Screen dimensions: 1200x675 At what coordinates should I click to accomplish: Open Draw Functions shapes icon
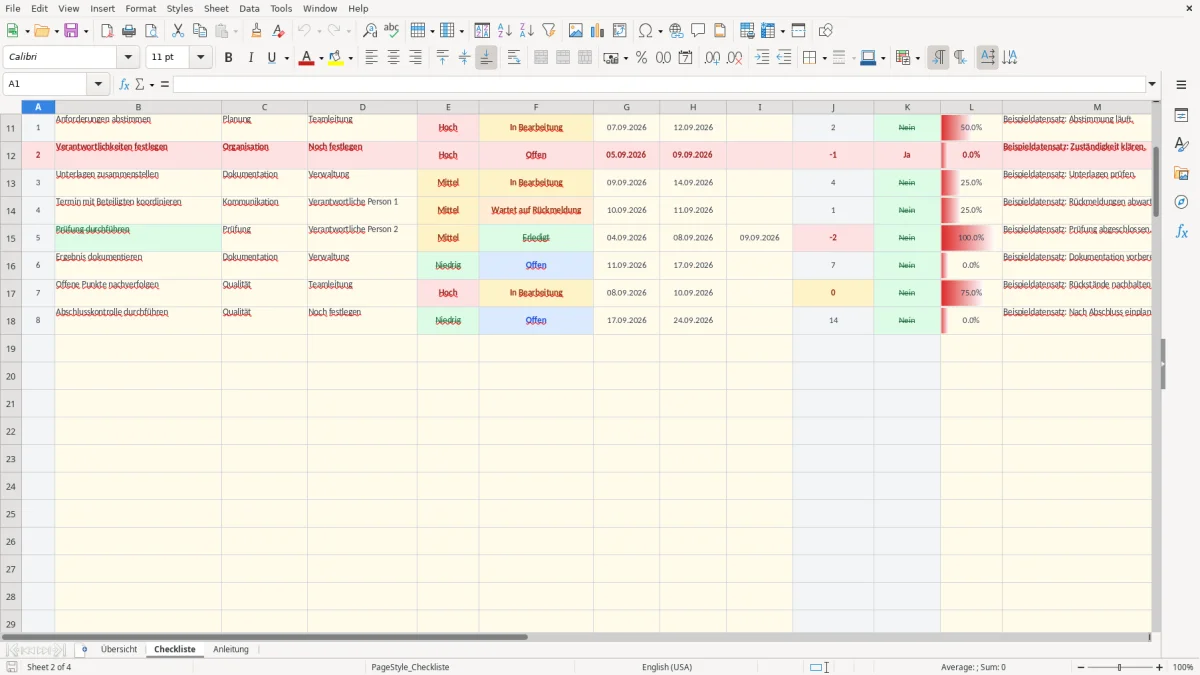coord(826,31)
